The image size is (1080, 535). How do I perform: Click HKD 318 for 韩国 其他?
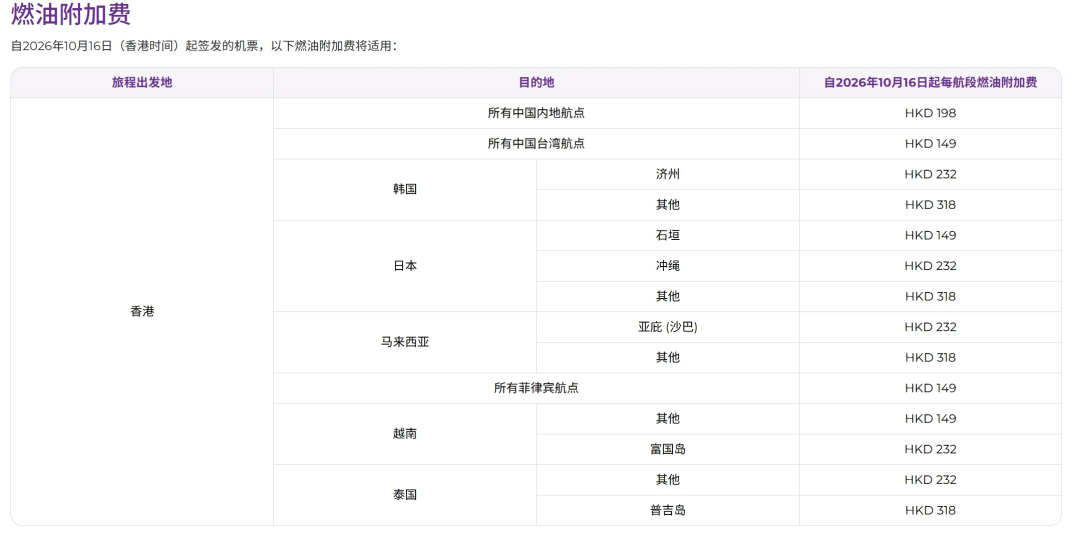(x=930, y=204)
